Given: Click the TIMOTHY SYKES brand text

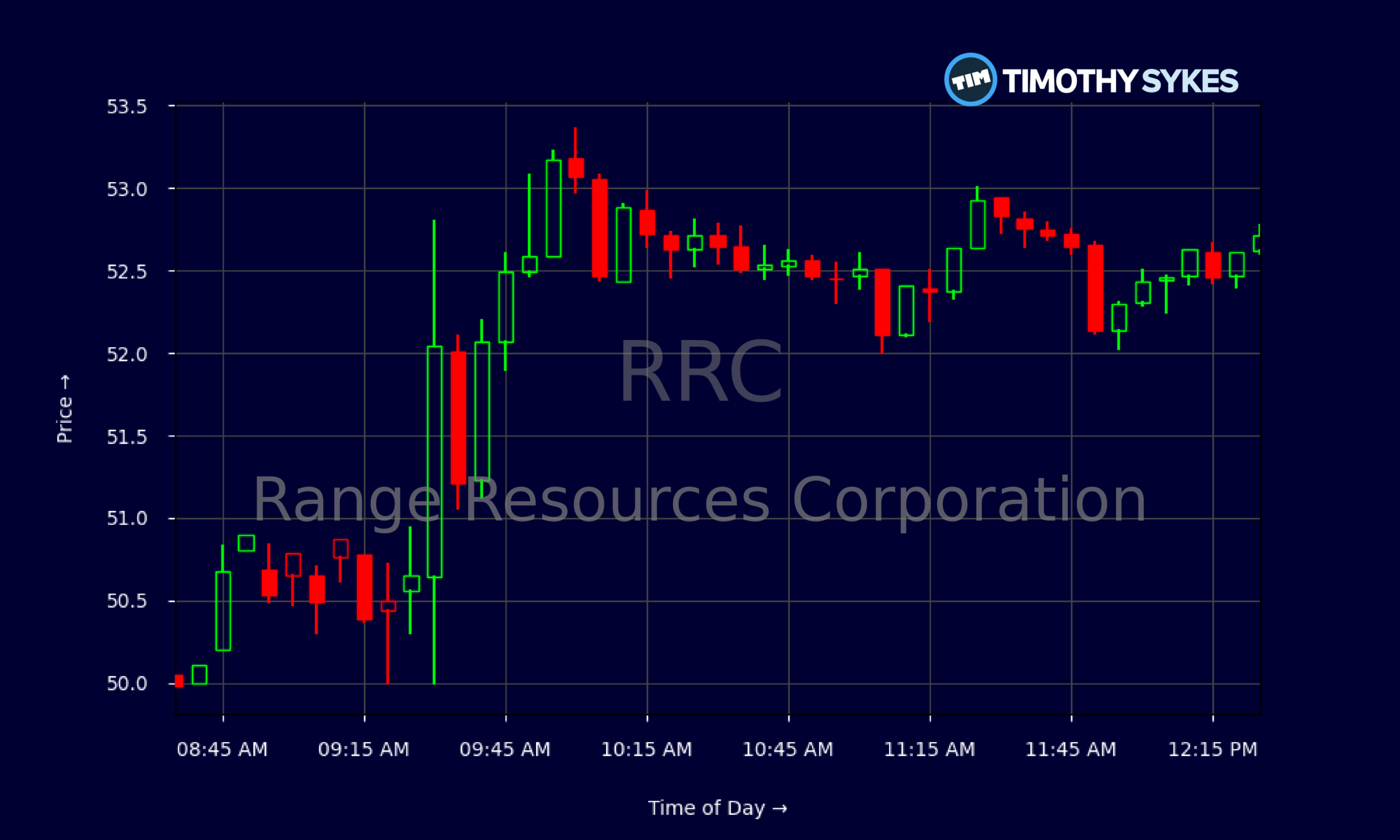Looking at the screenshot, I should (1121, 81).
